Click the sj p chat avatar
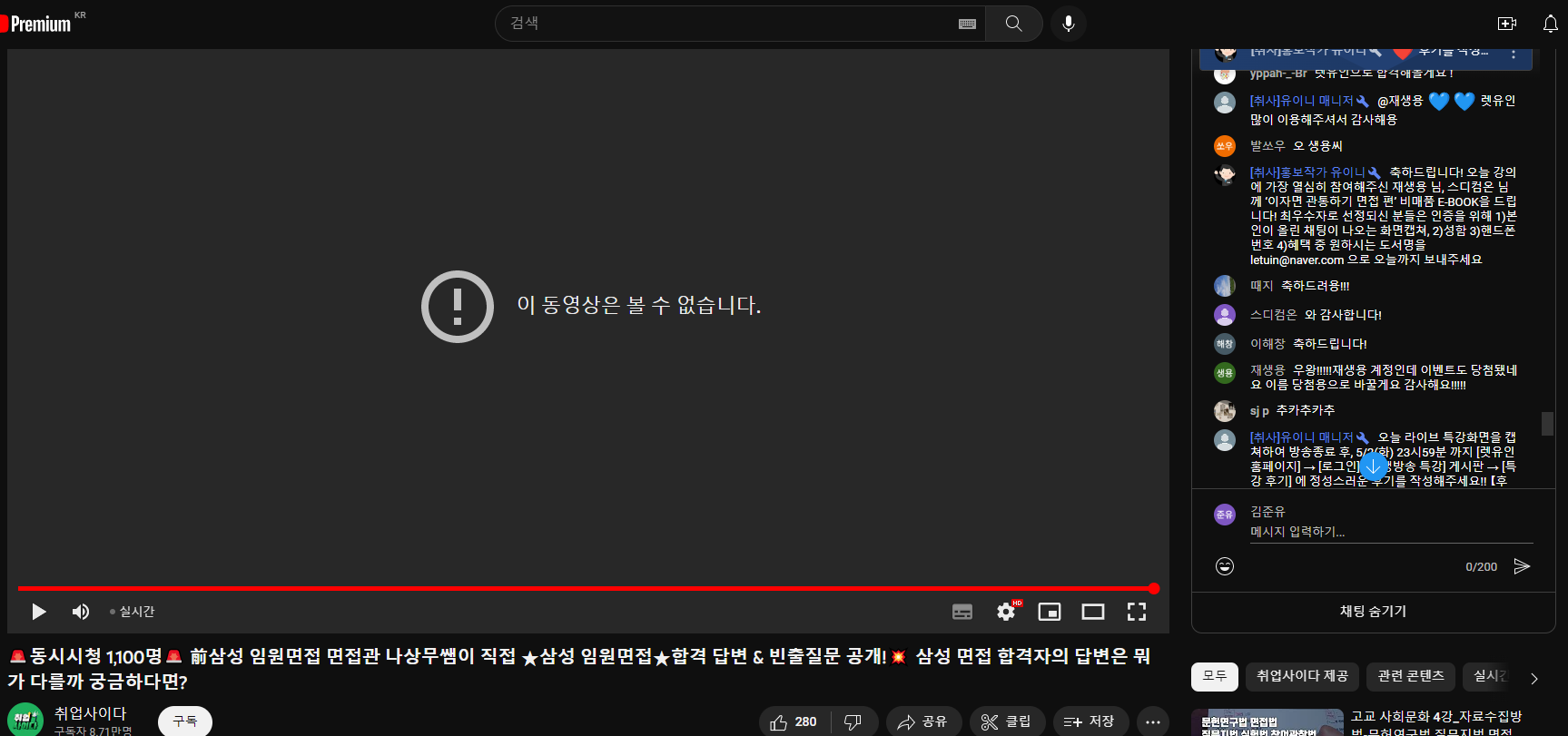Screen dimensions: 1568x736 [x=1225, y=411]
